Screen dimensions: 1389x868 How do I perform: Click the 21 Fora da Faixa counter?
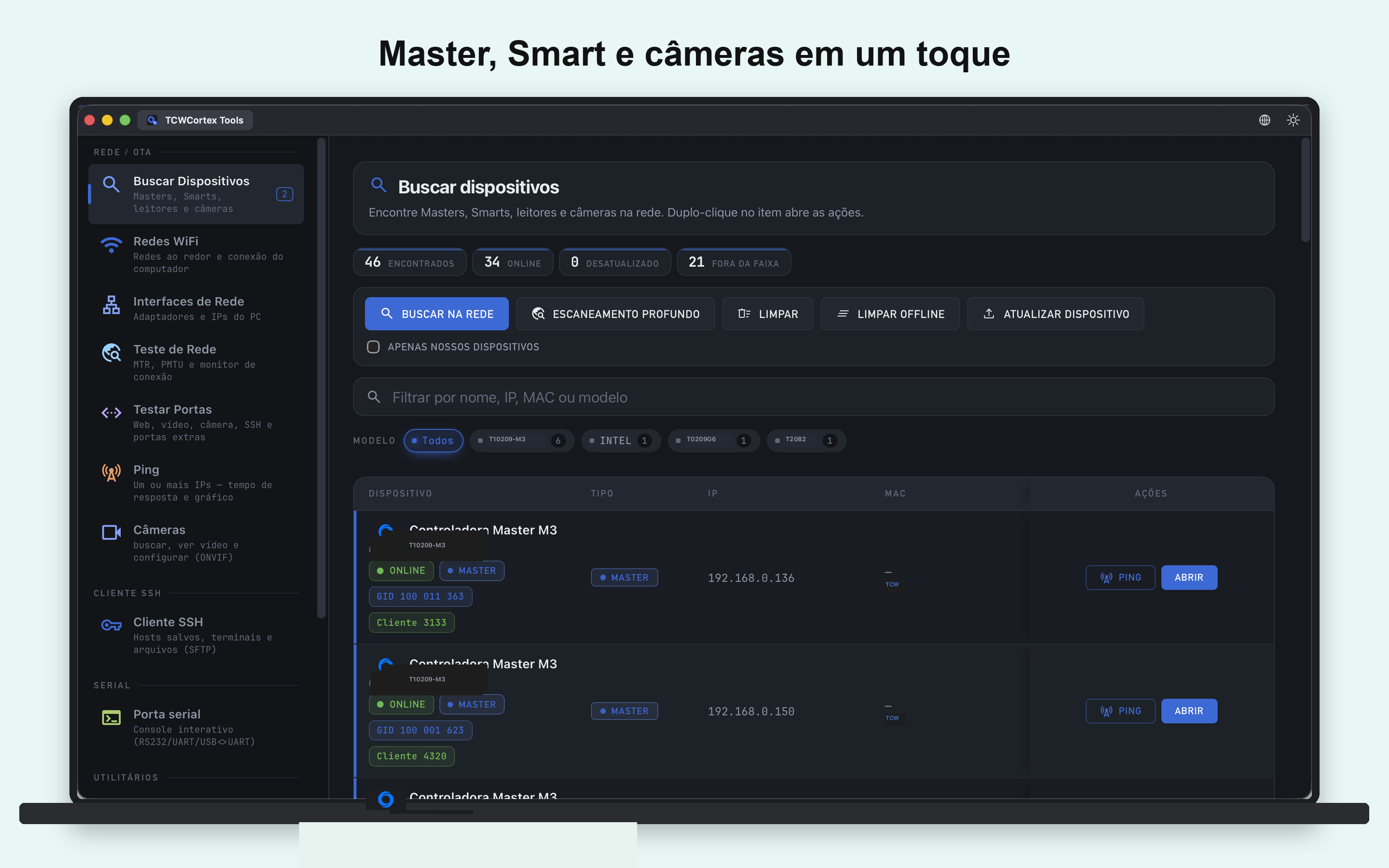point(734,262)
